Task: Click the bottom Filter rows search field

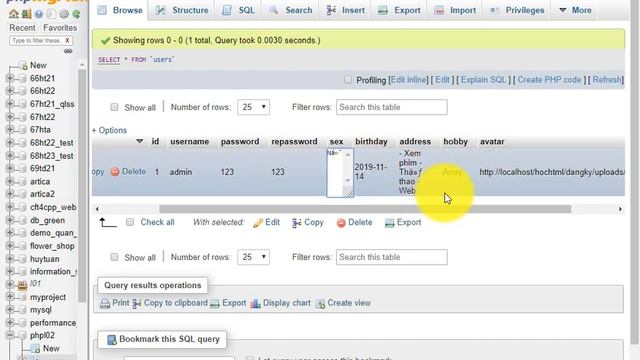Action: pos(391,257)
